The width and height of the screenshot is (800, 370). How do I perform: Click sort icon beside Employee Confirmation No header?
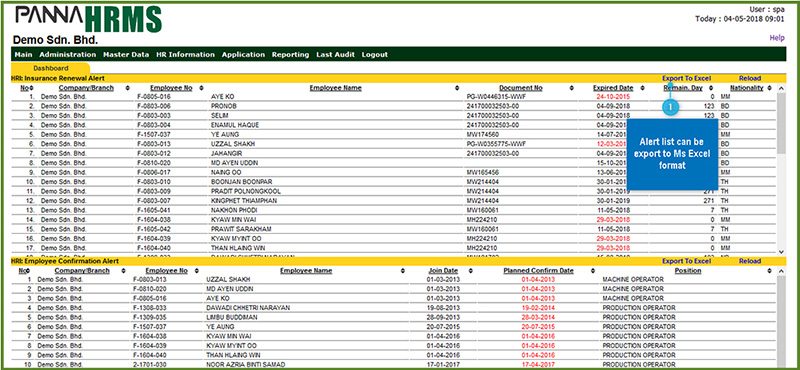coord(27,270)
